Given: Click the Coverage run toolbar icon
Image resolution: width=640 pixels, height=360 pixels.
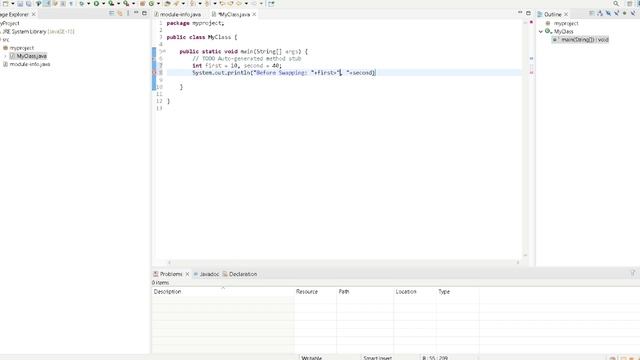Looking at the screenshot, I should (111, 4).
